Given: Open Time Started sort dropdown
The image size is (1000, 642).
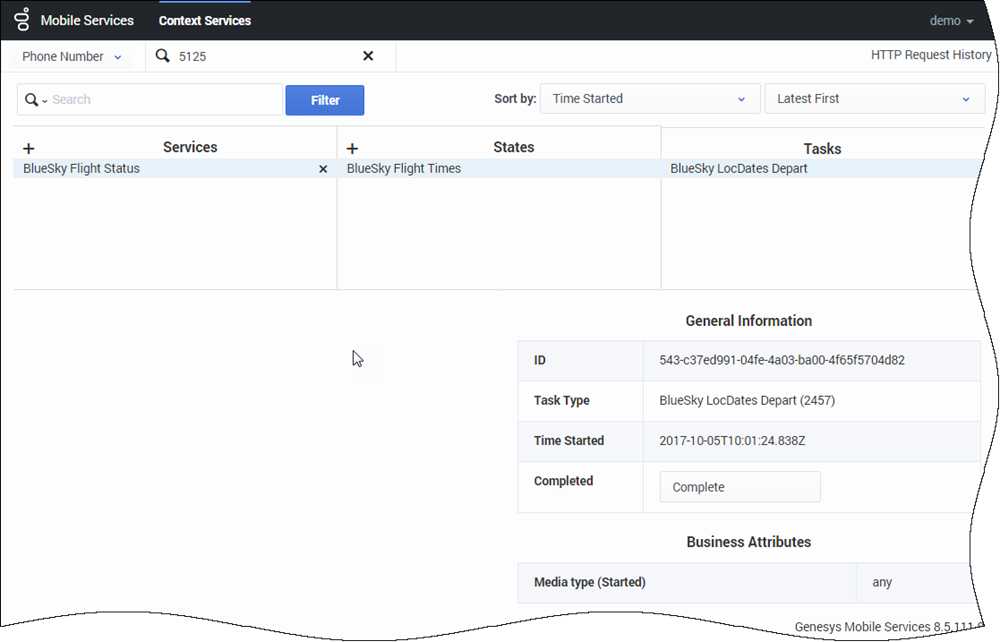Looking at the screenshot, I should 650,99.
